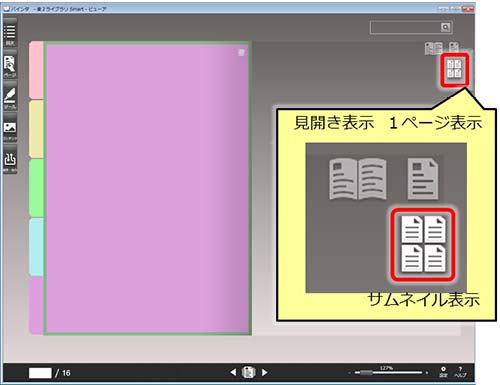
Task: Click inside the search text field
Action: click(406, 28)
